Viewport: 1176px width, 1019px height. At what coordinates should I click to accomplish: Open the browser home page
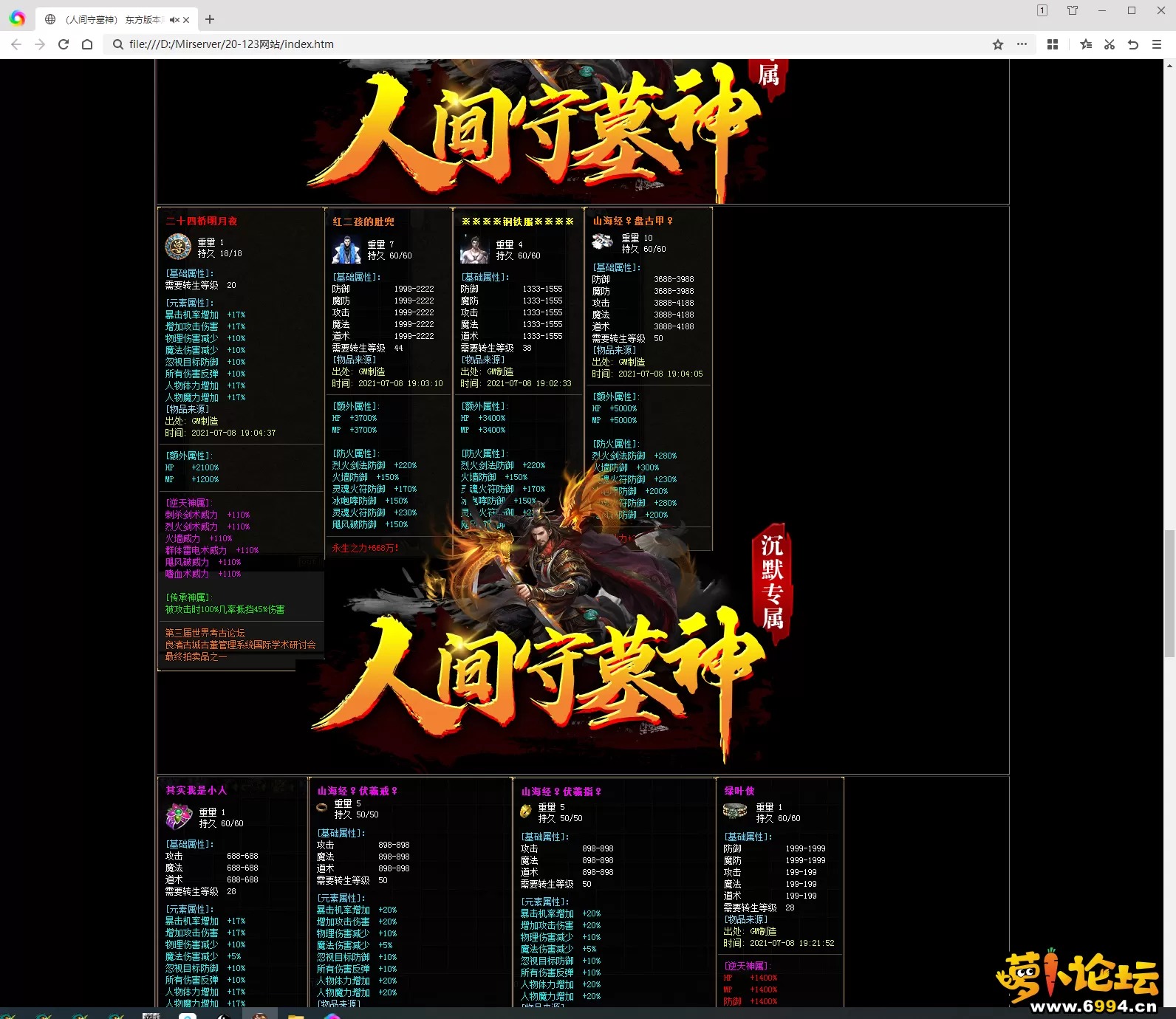pyautogui.click(x=87, y=44)
